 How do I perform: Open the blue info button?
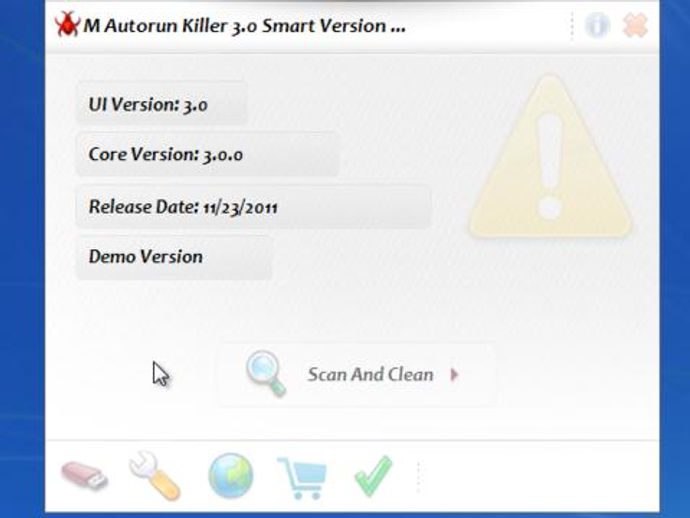pyautogui.click(x=597, y=25)
